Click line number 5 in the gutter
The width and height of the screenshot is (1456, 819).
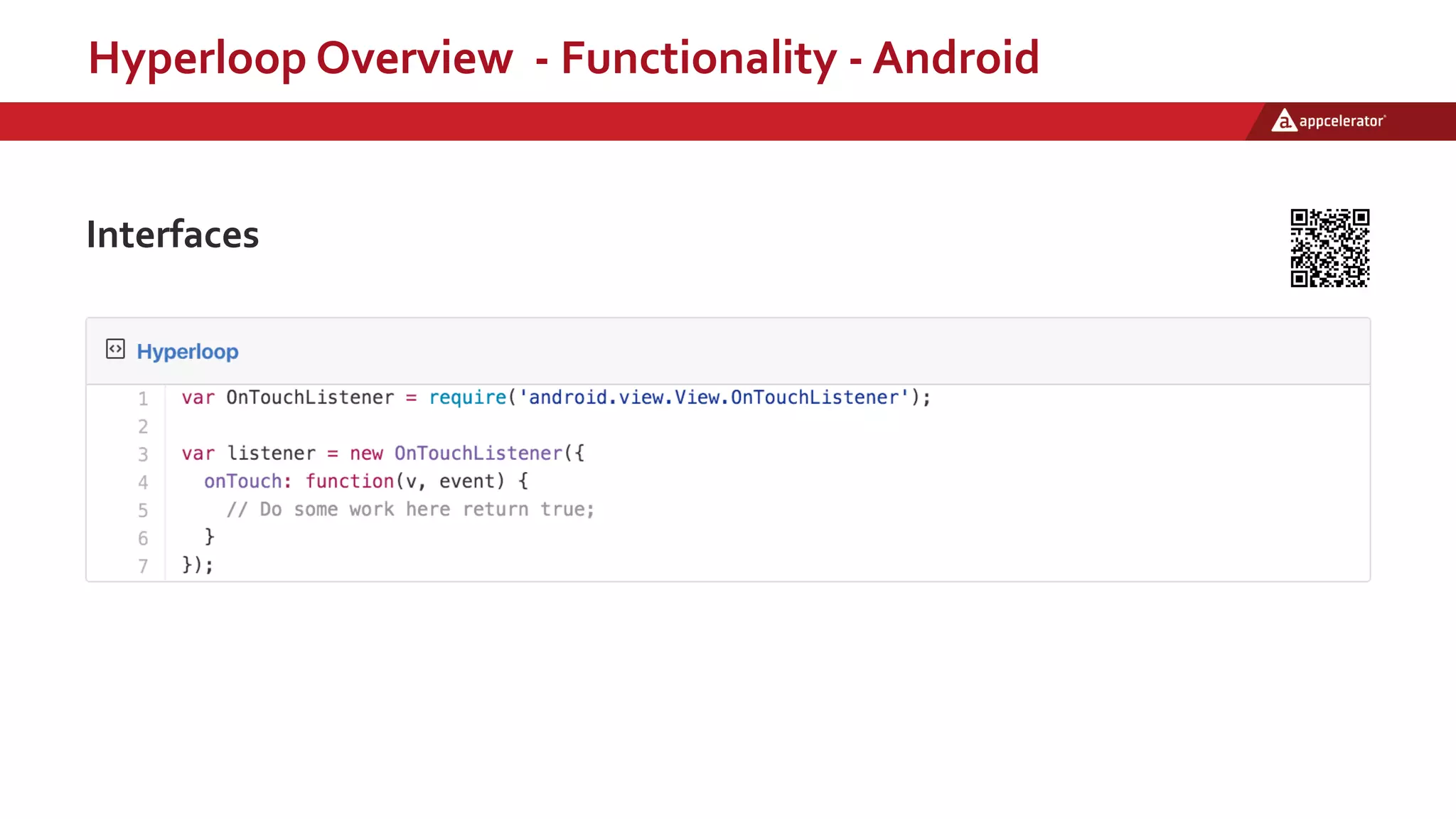pyautogui.click(x=143, y=510)
